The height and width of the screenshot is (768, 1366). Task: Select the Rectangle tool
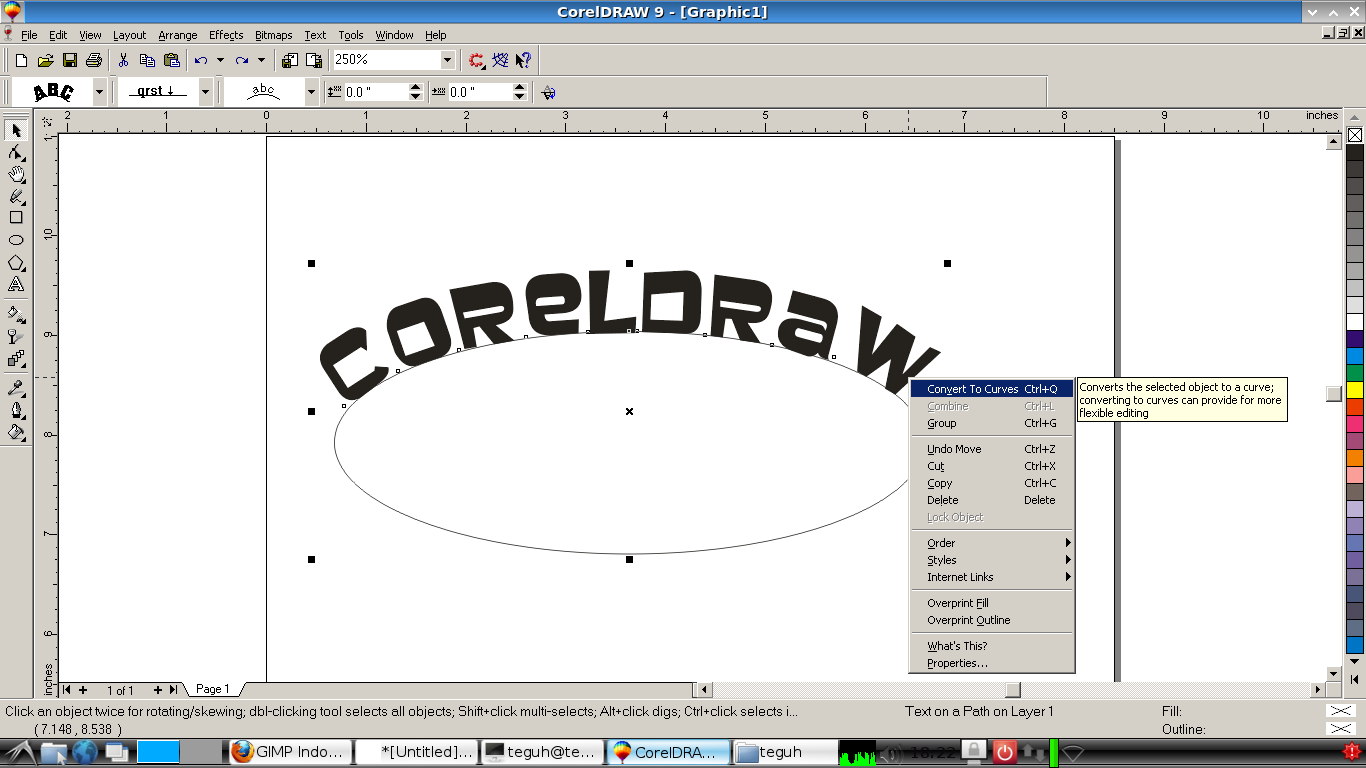pos(16,218)
